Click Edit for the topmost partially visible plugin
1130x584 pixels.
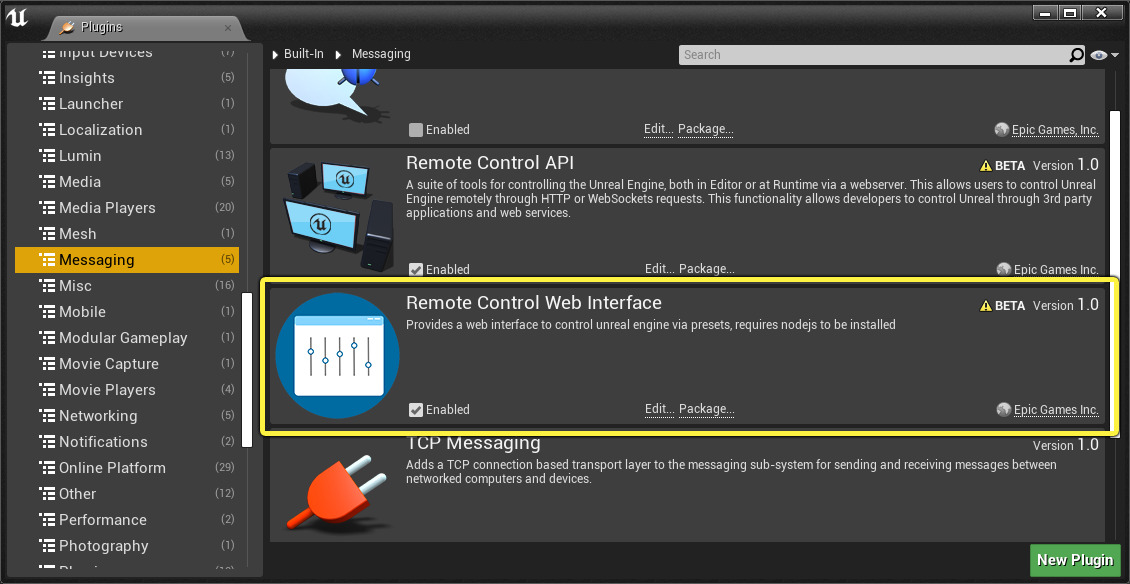659,129
